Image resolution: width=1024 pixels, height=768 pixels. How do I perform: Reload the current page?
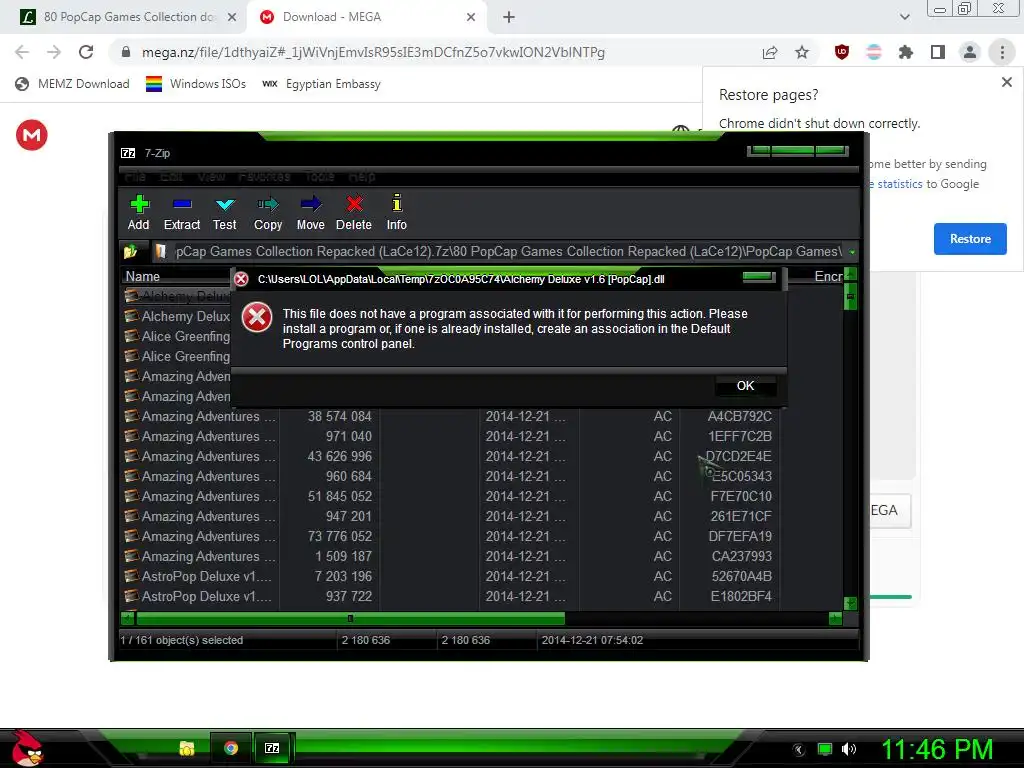(86, 52)
